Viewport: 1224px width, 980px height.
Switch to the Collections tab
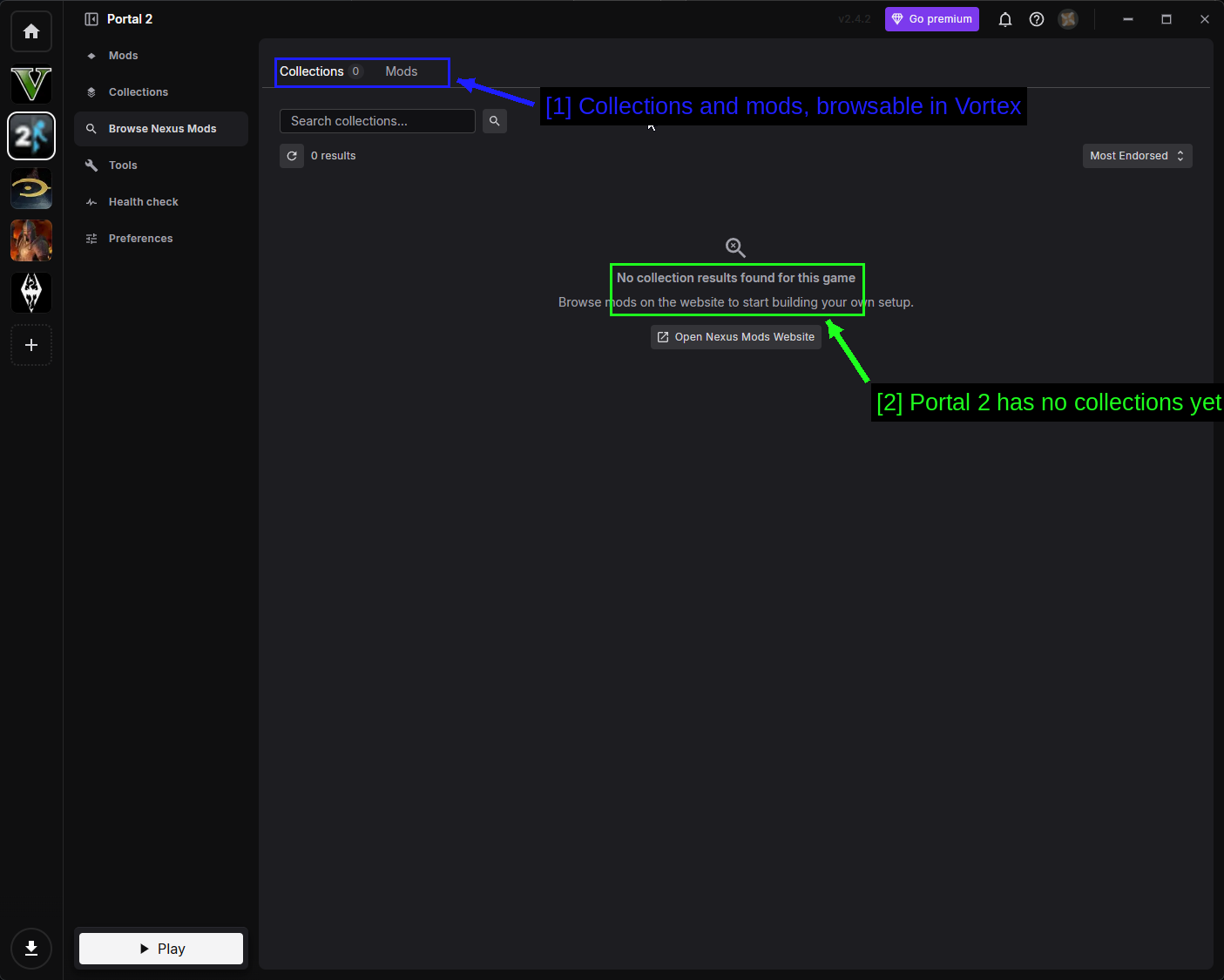tap(320, 71)
